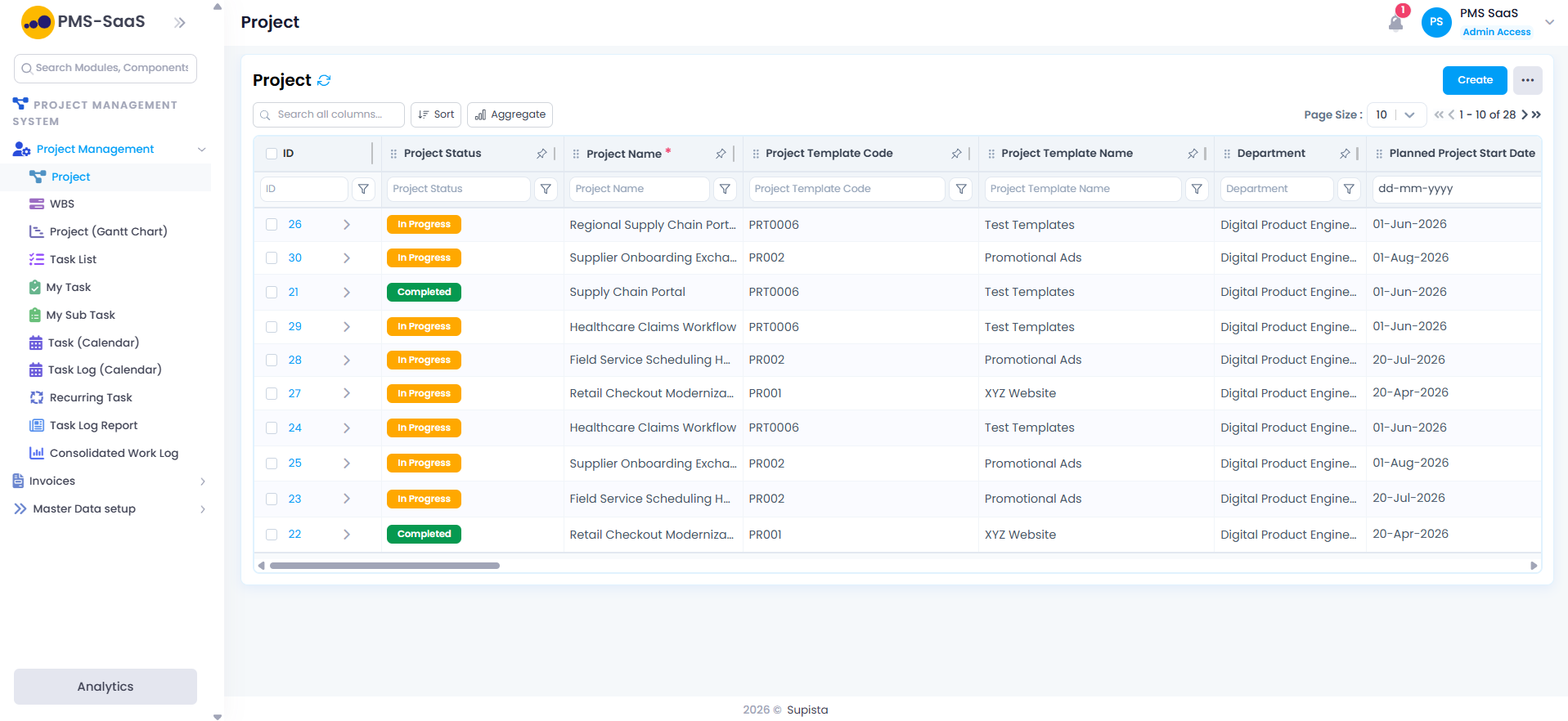The height and width of the screenshot is (721, 1568).
Task: Click PS user avatar
Action: coord(1436,22)
